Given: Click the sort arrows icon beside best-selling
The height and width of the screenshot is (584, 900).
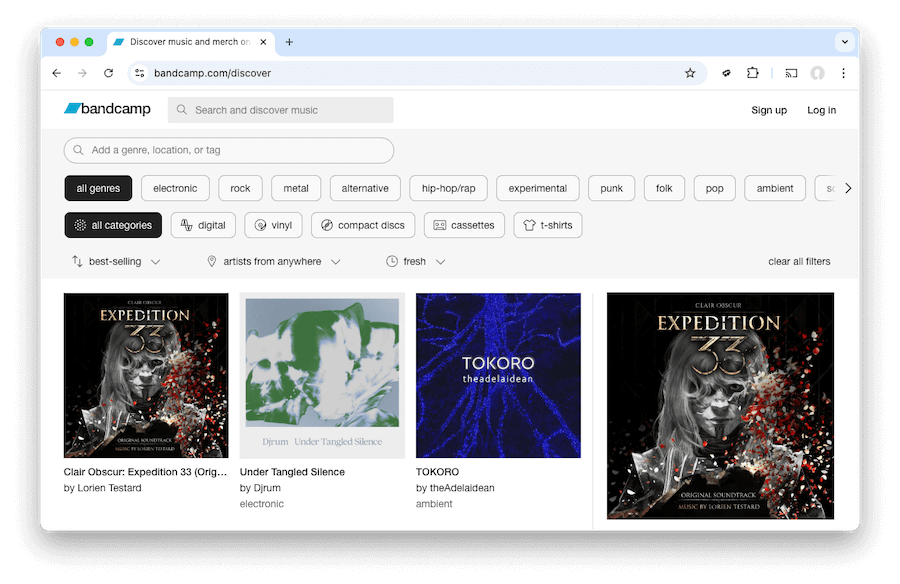Looking at the screenshot, I should 77,261.
